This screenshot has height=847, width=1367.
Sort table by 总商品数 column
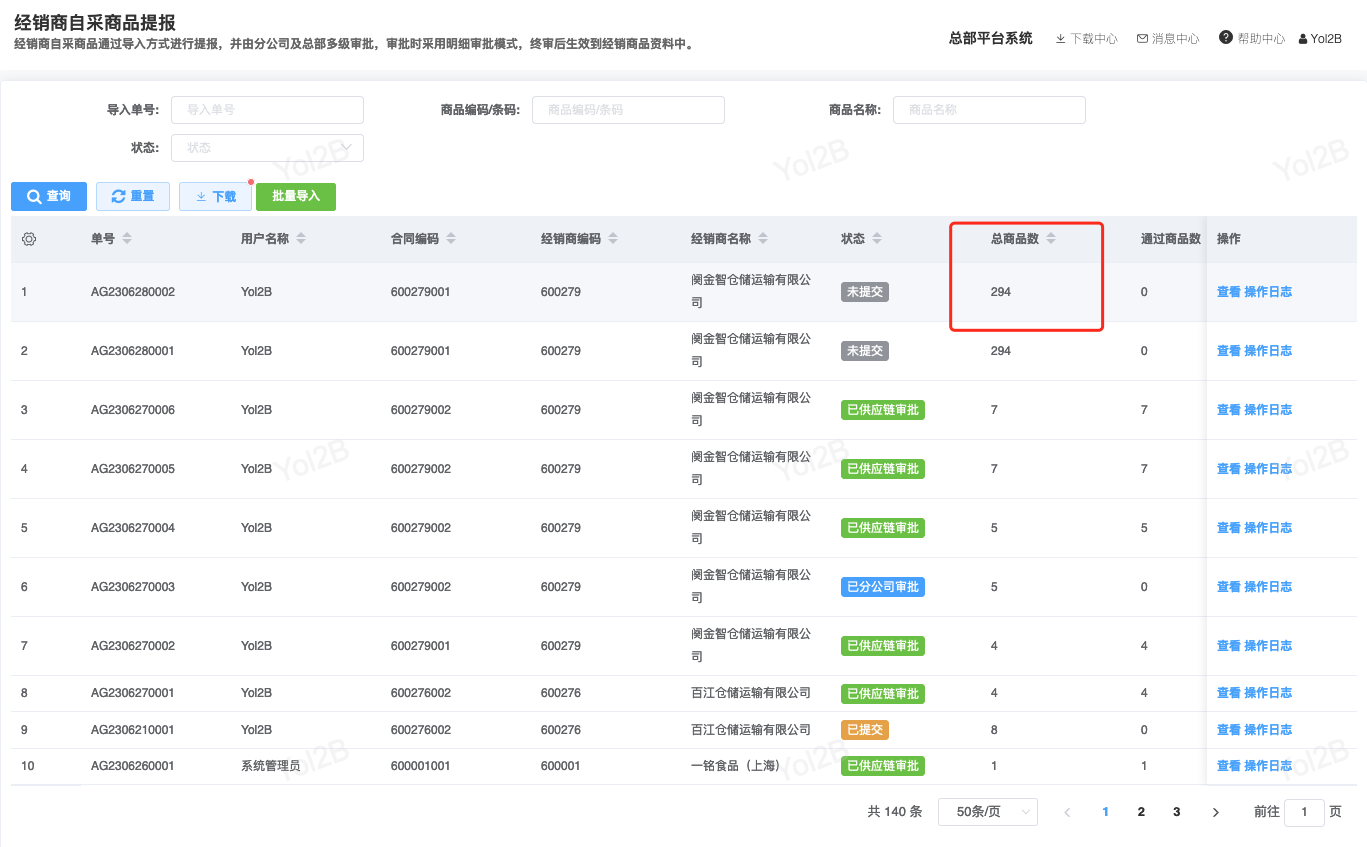pyautogui.click(x=1051, y=239)
